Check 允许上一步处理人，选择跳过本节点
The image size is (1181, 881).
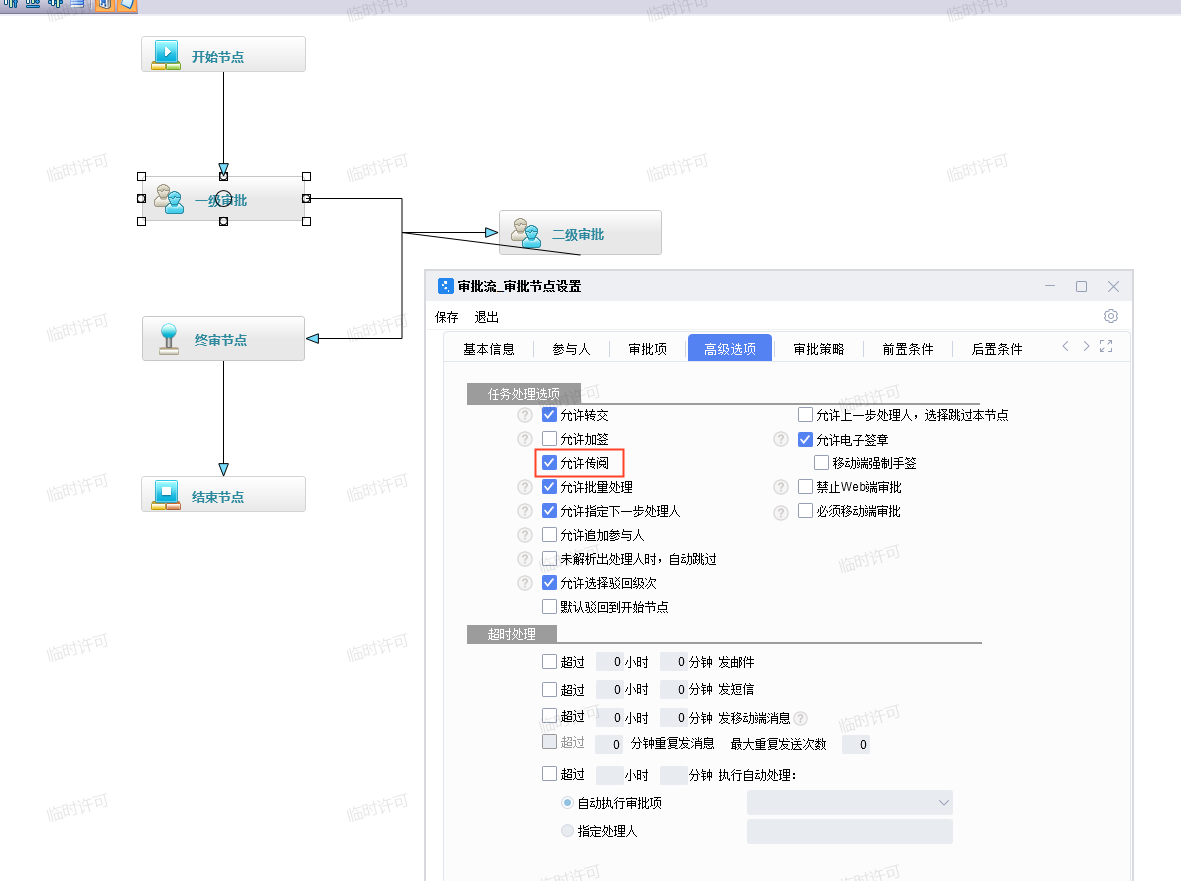tap(805, 414)
